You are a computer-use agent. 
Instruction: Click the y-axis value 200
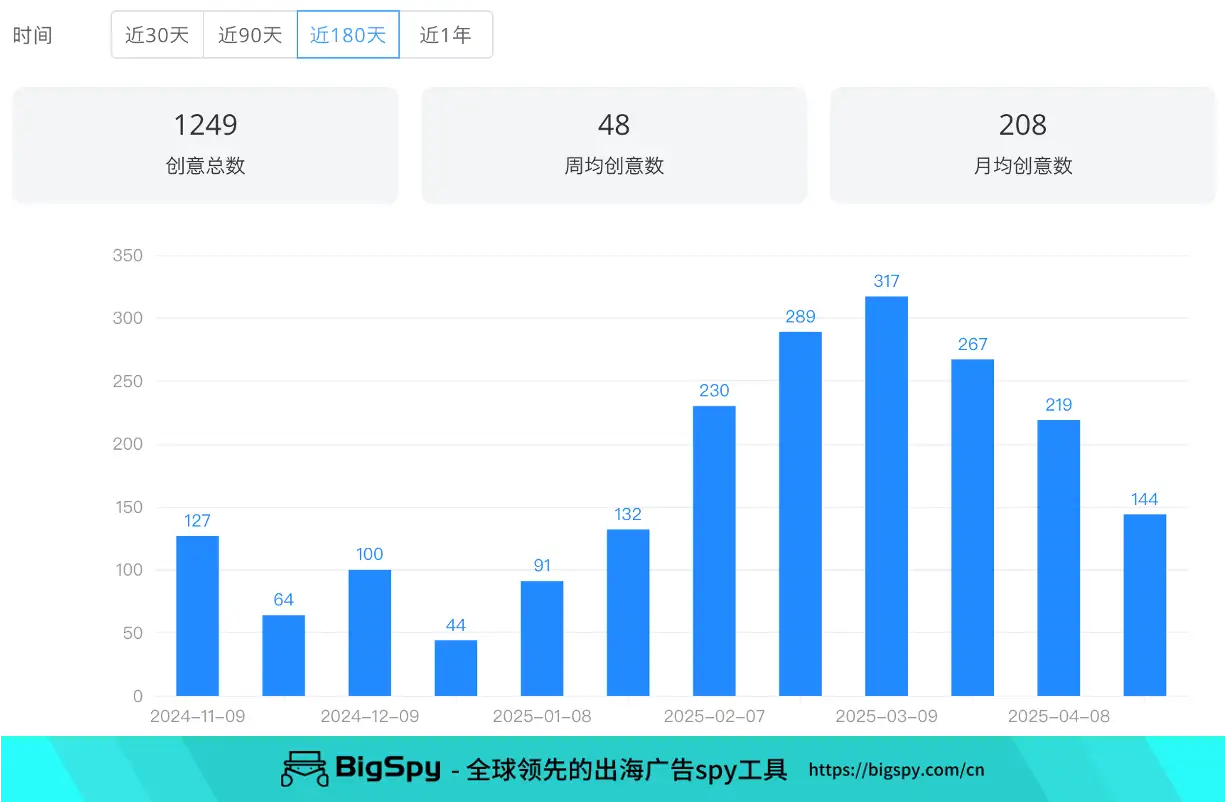click(128, 444)
